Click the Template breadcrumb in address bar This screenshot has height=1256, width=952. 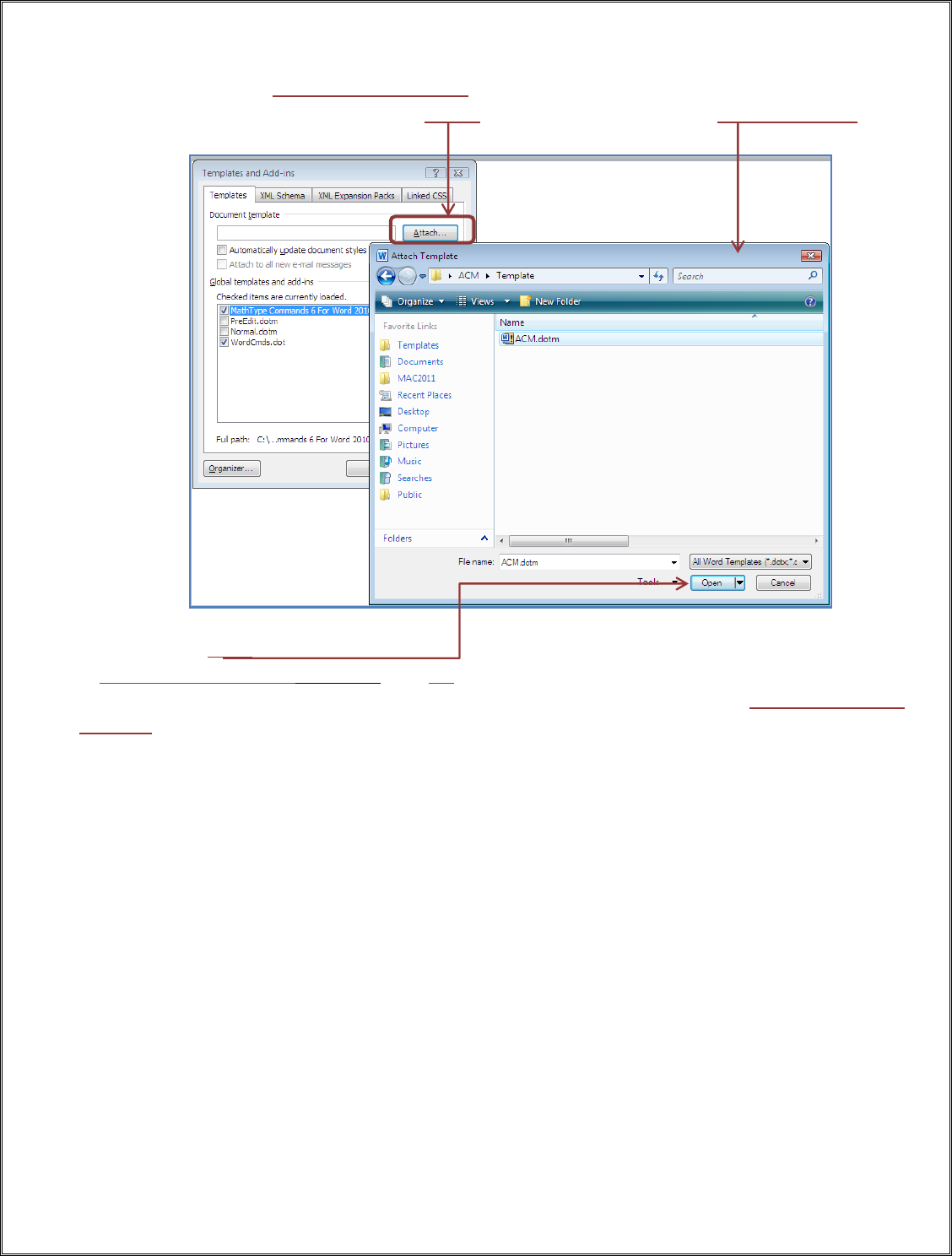click(515, 275)
